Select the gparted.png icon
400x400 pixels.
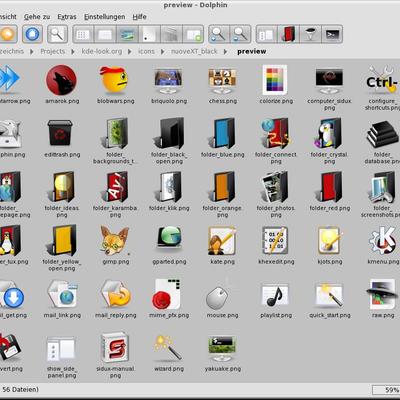(x=169, y=237)
